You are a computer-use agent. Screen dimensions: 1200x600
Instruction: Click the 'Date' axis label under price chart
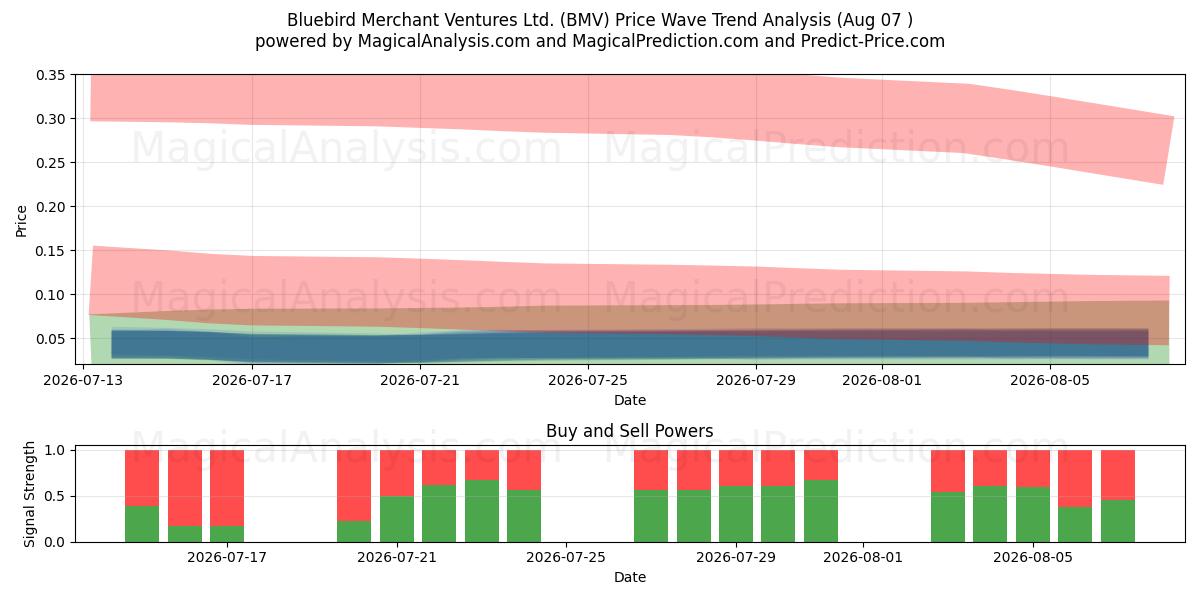pos(630,400)
